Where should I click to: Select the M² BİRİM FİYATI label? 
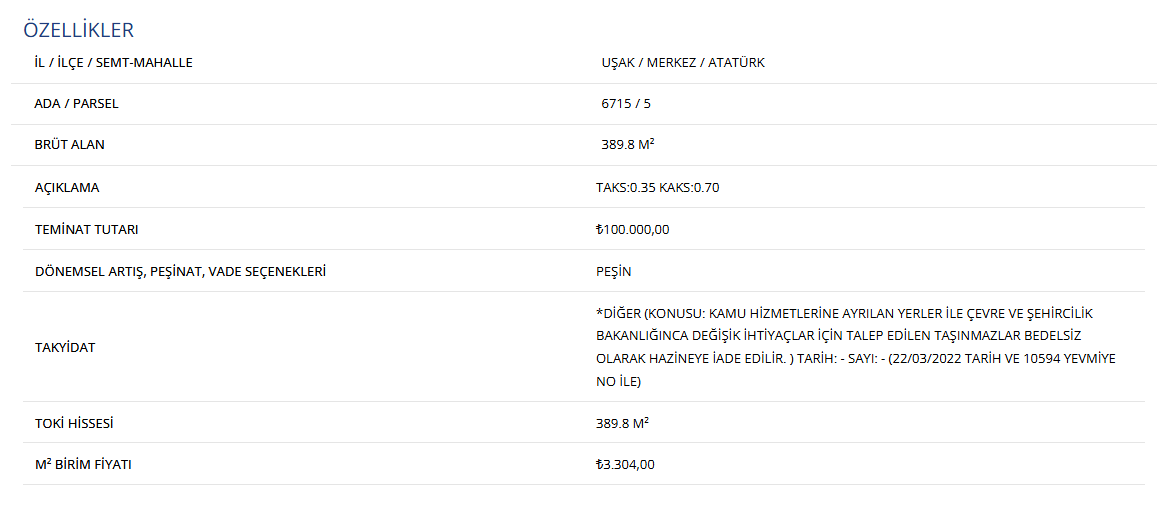[x=83, y=465]
